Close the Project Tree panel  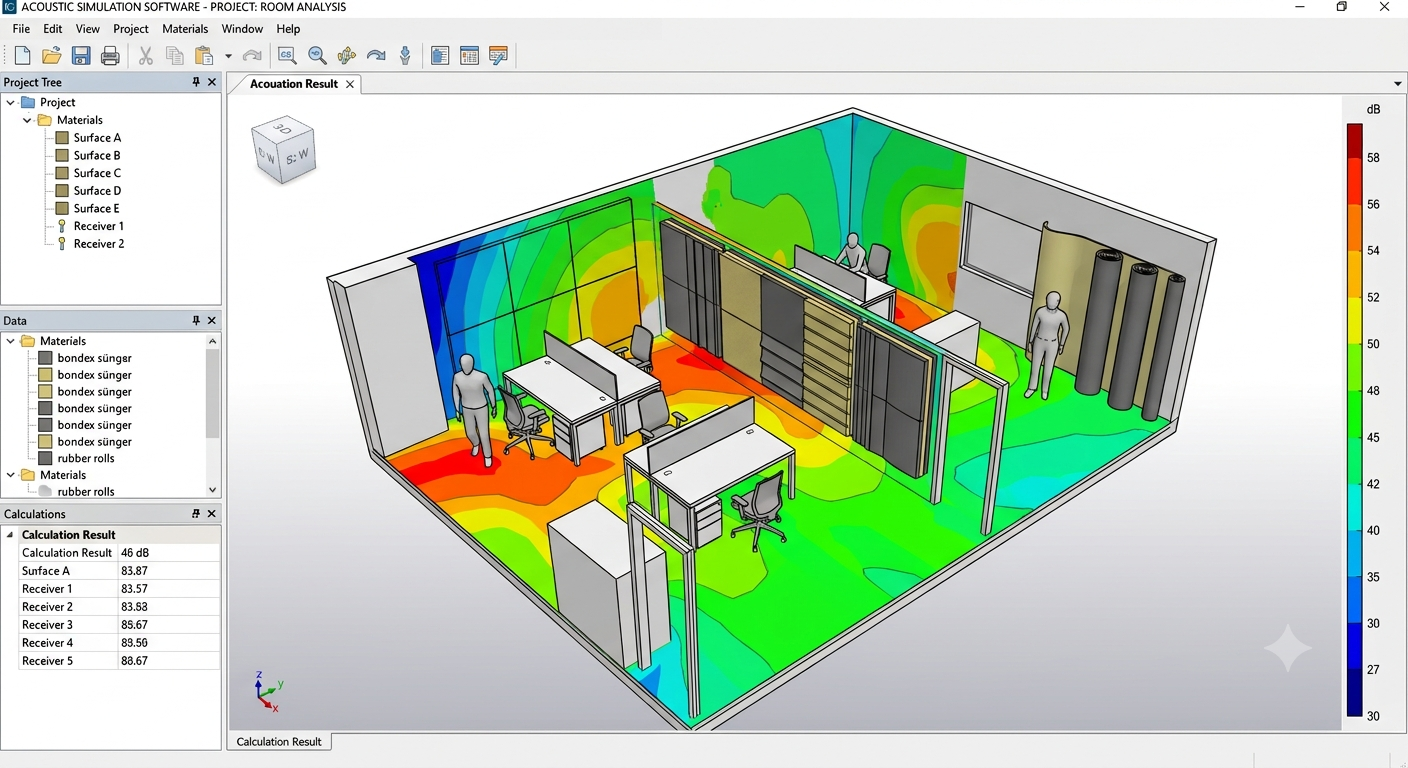pyautogui.click(x=212, y=82)
